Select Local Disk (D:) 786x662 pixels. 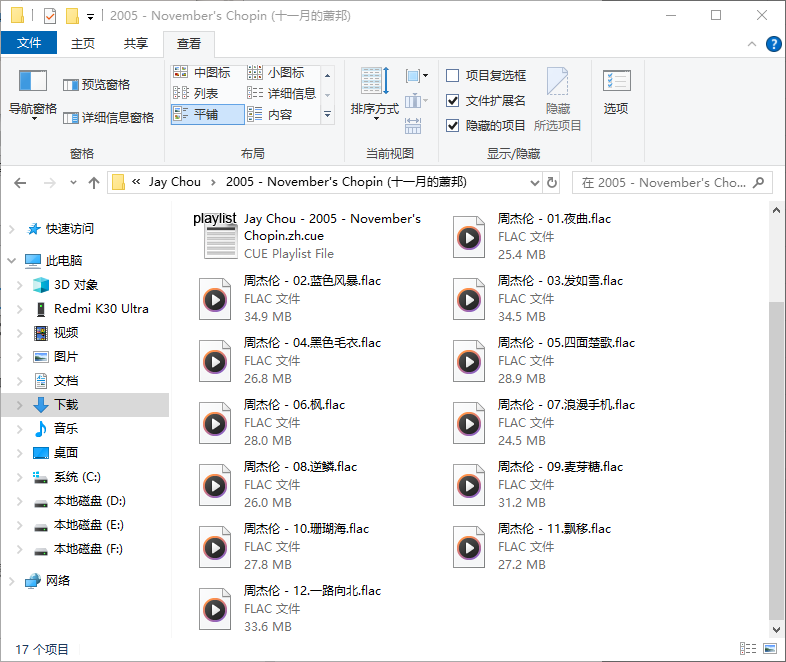tap(89, 501)
